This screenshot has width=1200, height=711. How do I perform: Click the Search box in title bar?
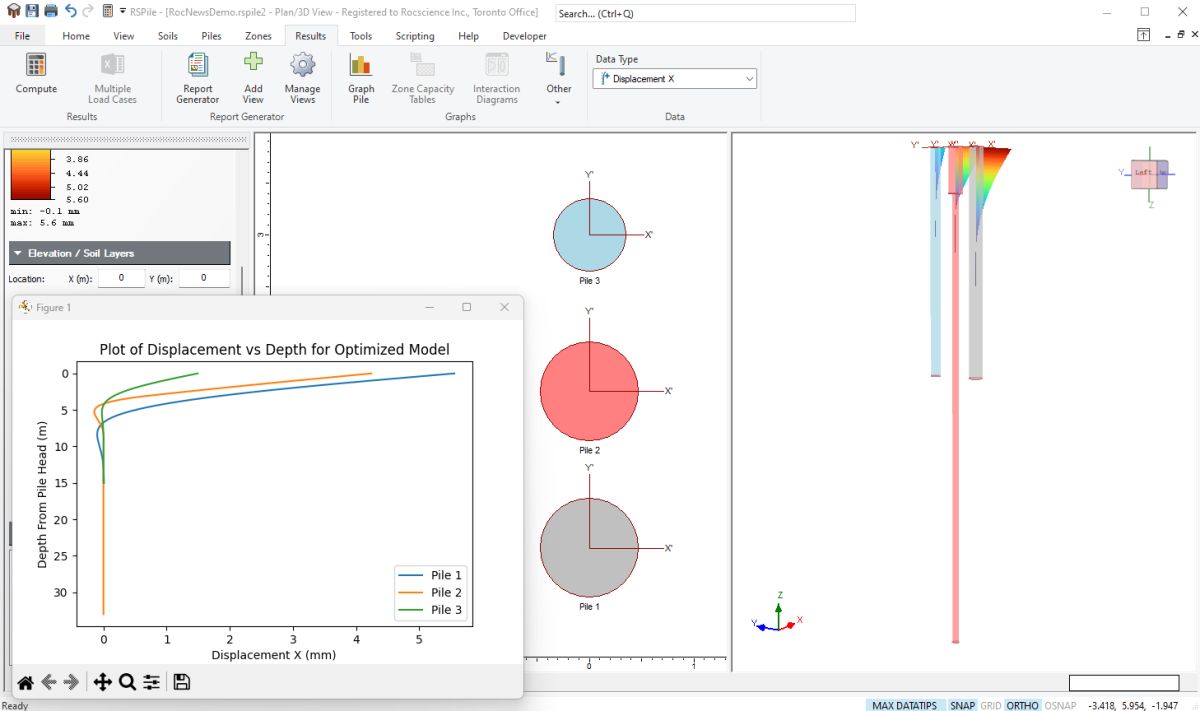[x=705, y=13]
